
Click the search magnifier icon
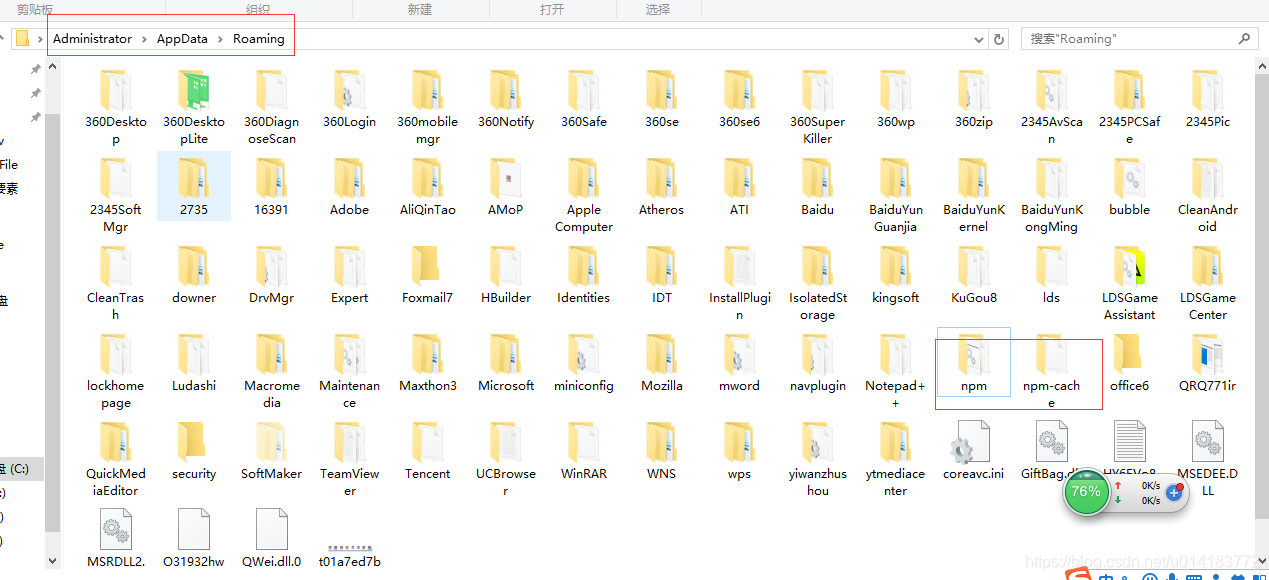point(1245,39)
